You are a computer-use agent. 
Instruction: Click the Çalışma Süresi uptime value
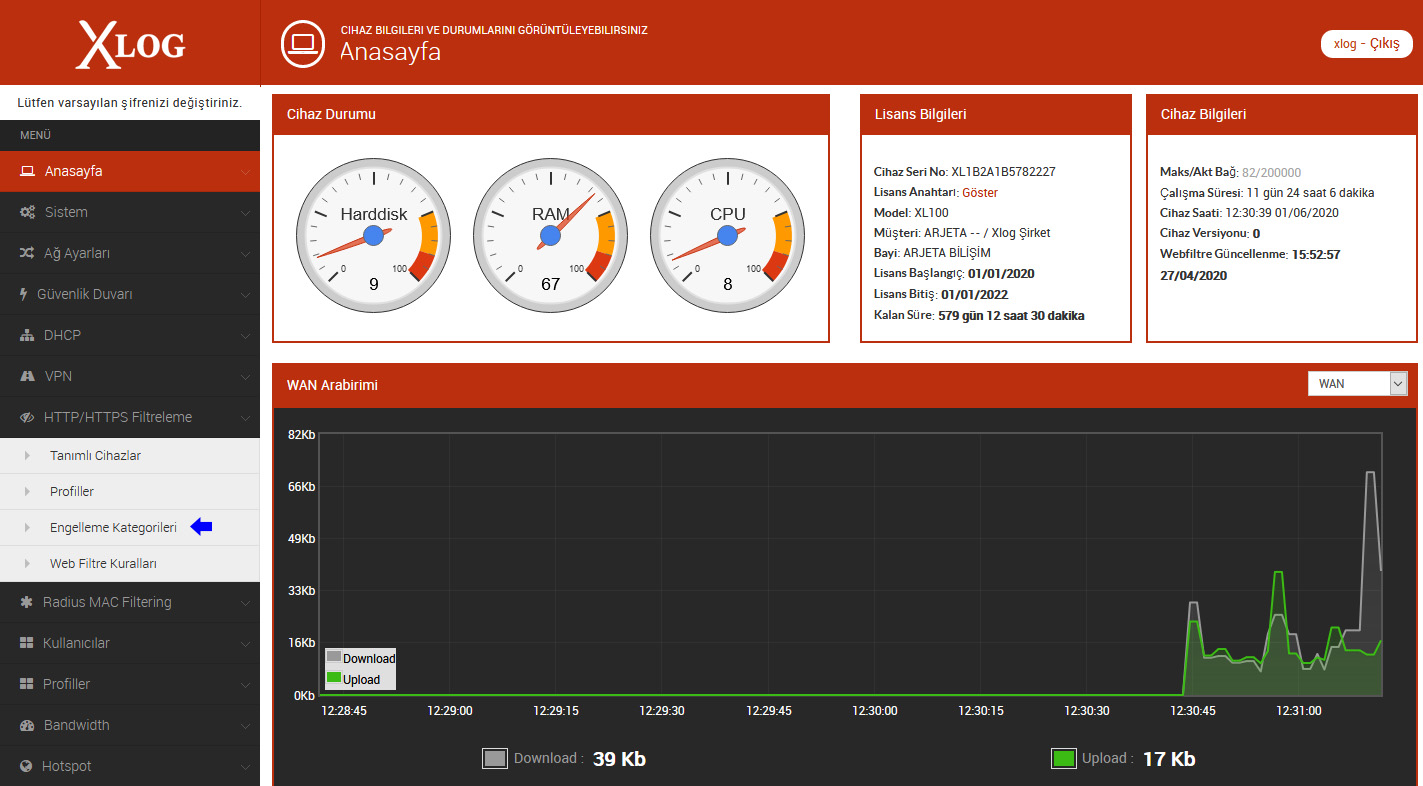pyautogui.click(x=1310, y=192)
